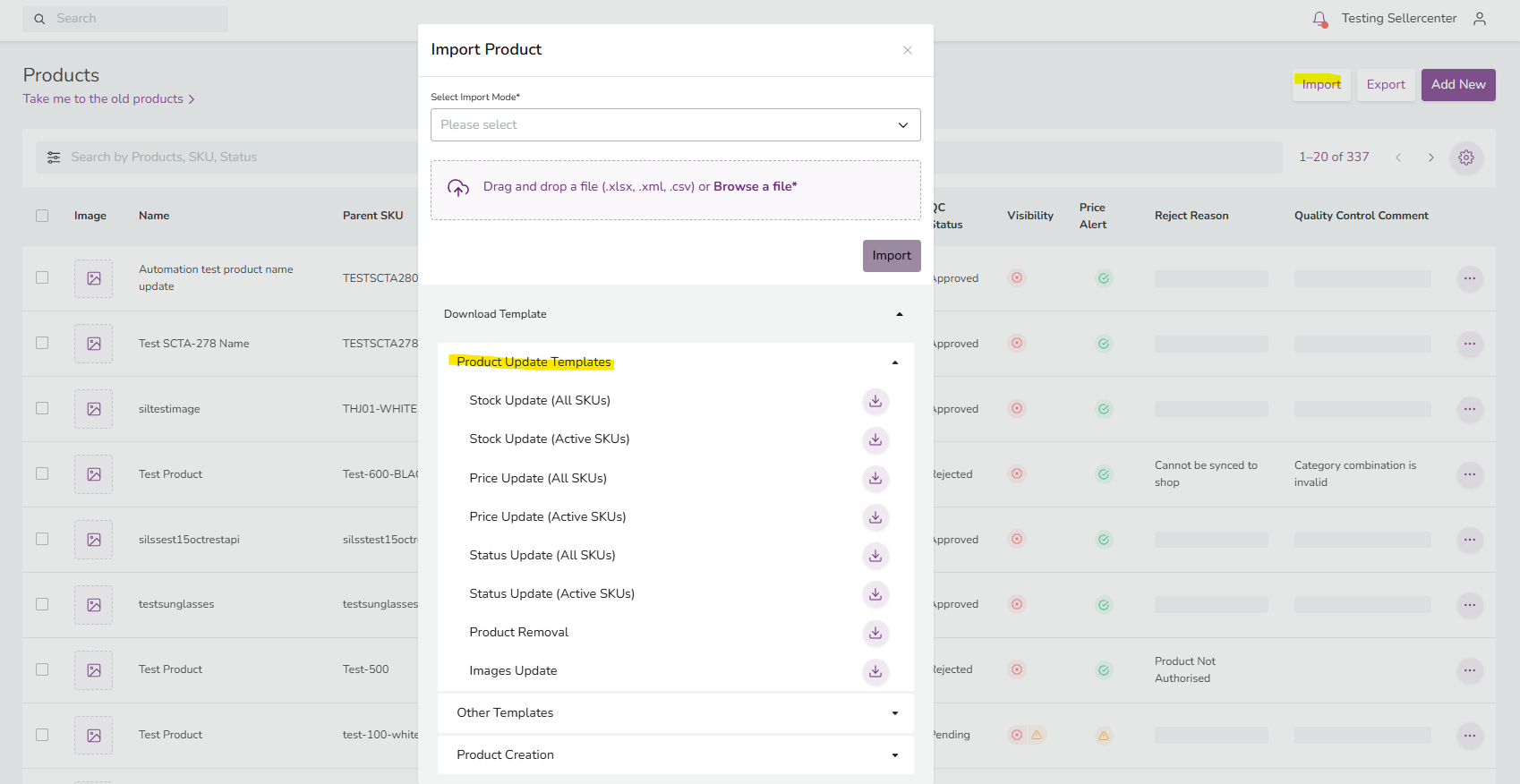This screenshot has width=1520, height=784.
Task: Select the testsunglasses row checkbox
Action: (42, 604)
